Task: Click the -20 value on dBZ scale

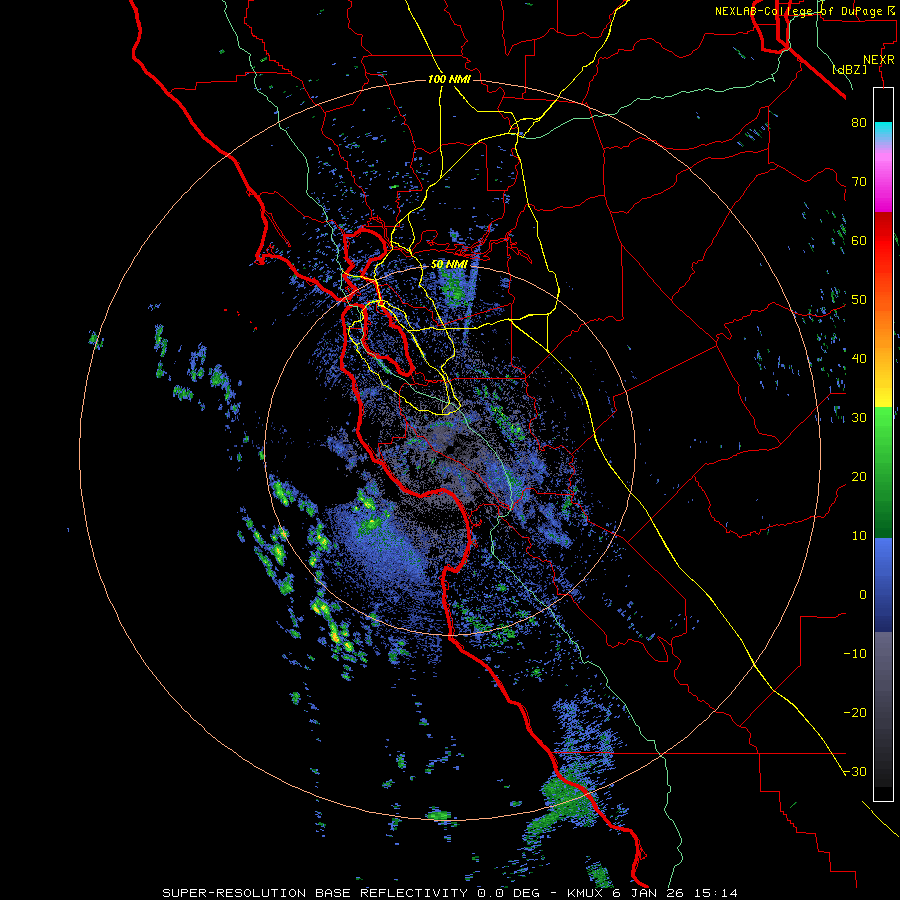Action: tap(855, 713)
